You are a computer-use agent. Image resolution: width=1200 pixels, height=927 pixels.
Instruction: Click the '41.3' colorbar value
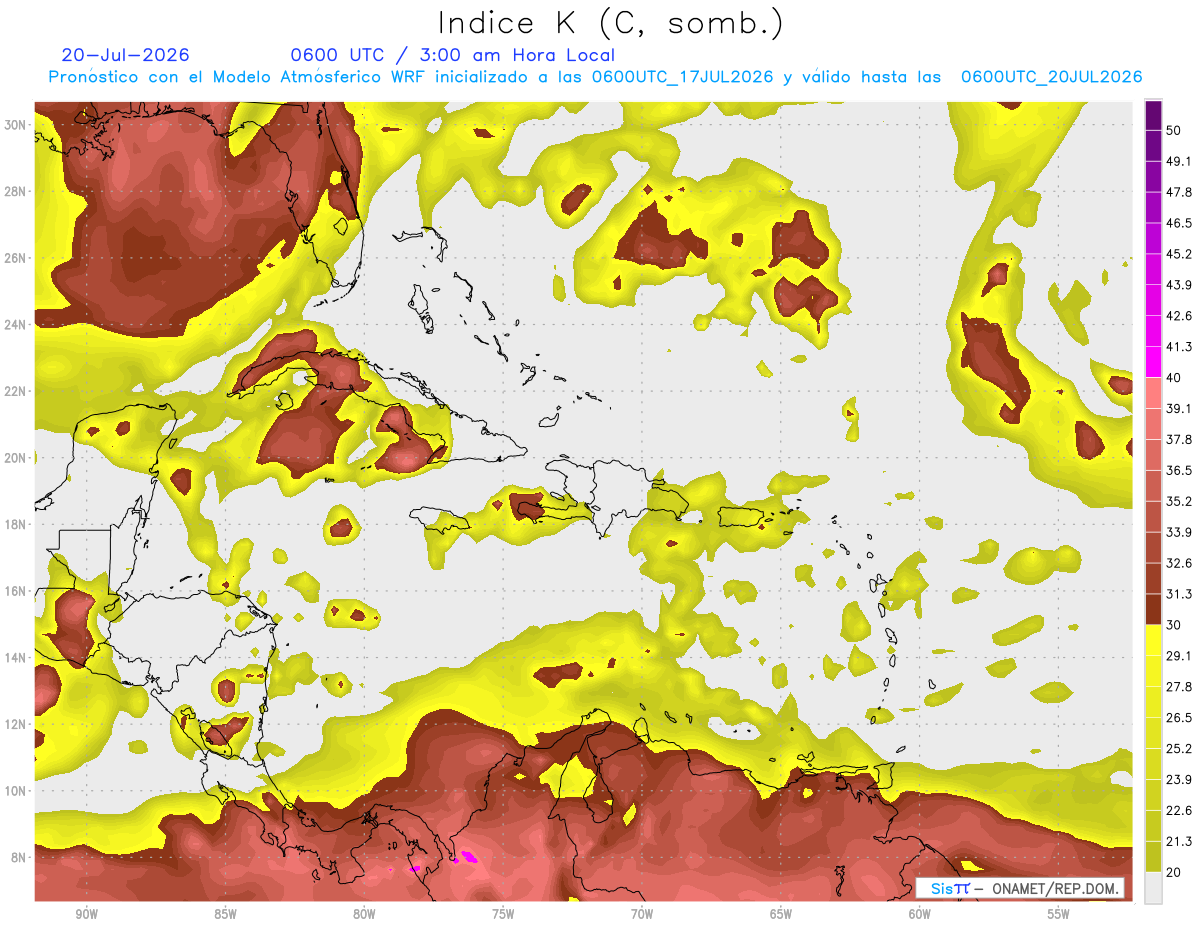pos(1179,347)
